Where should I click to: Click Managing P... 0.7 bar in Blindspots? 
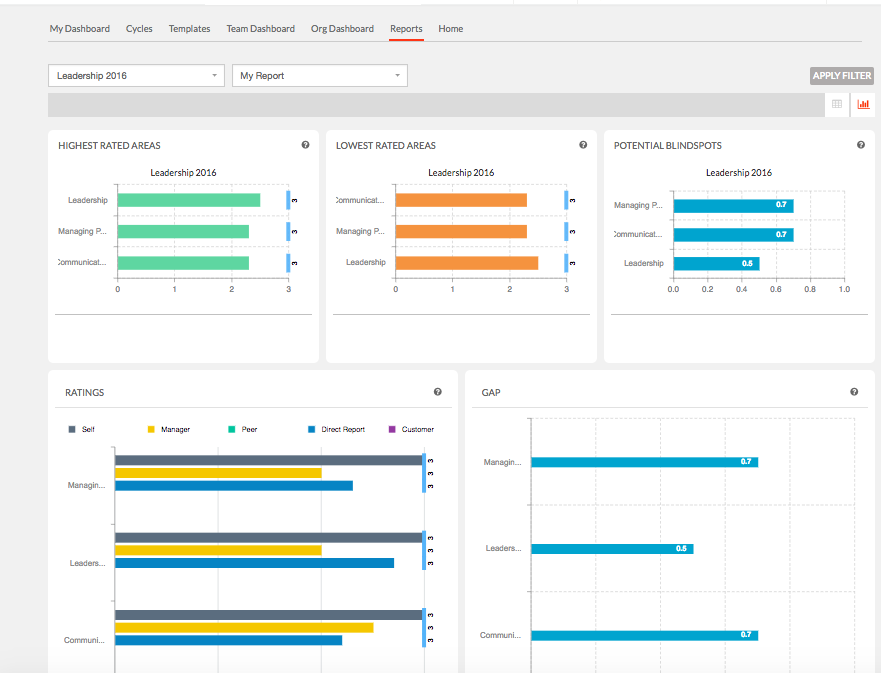733,206
